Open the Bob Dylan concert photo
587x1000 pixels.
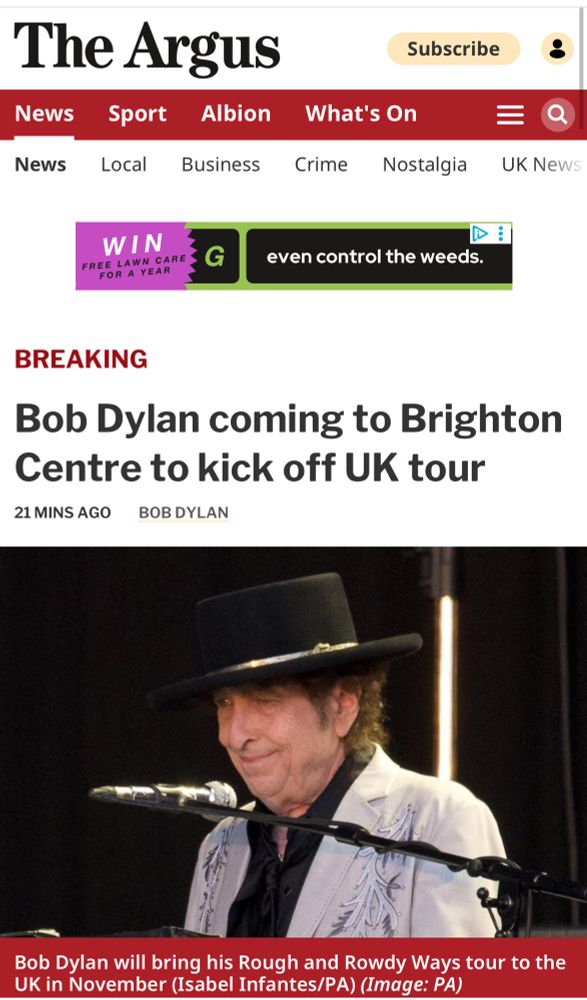294,742
